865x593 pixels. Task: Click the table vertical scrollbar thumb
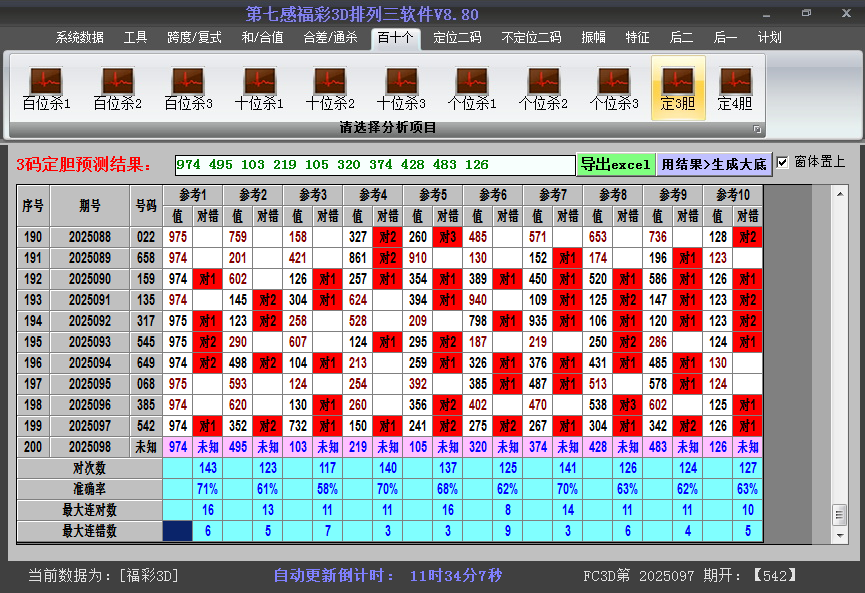pos(840,515)
